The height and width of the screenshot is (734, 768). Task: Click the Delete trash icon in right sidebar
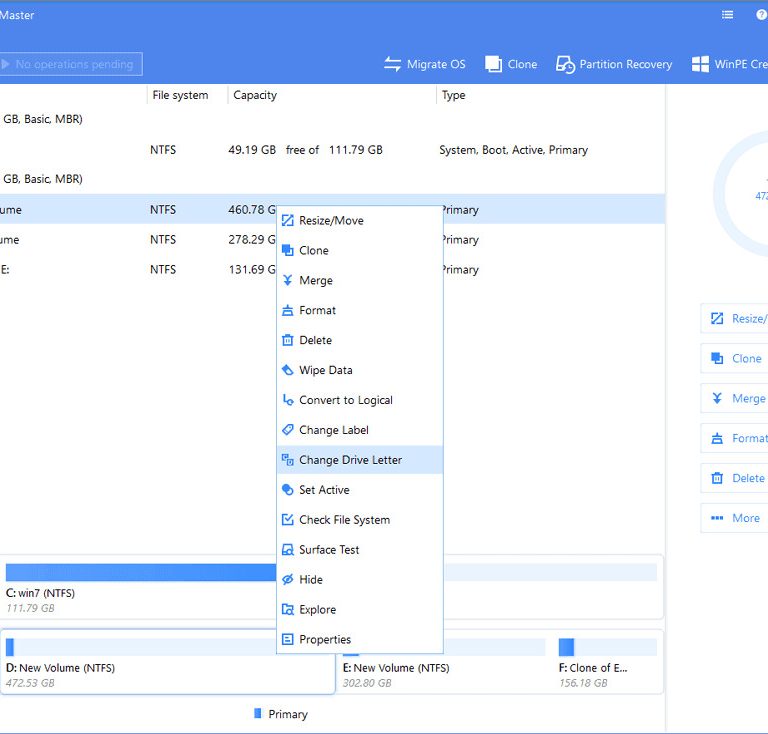[x=717, y=478]
